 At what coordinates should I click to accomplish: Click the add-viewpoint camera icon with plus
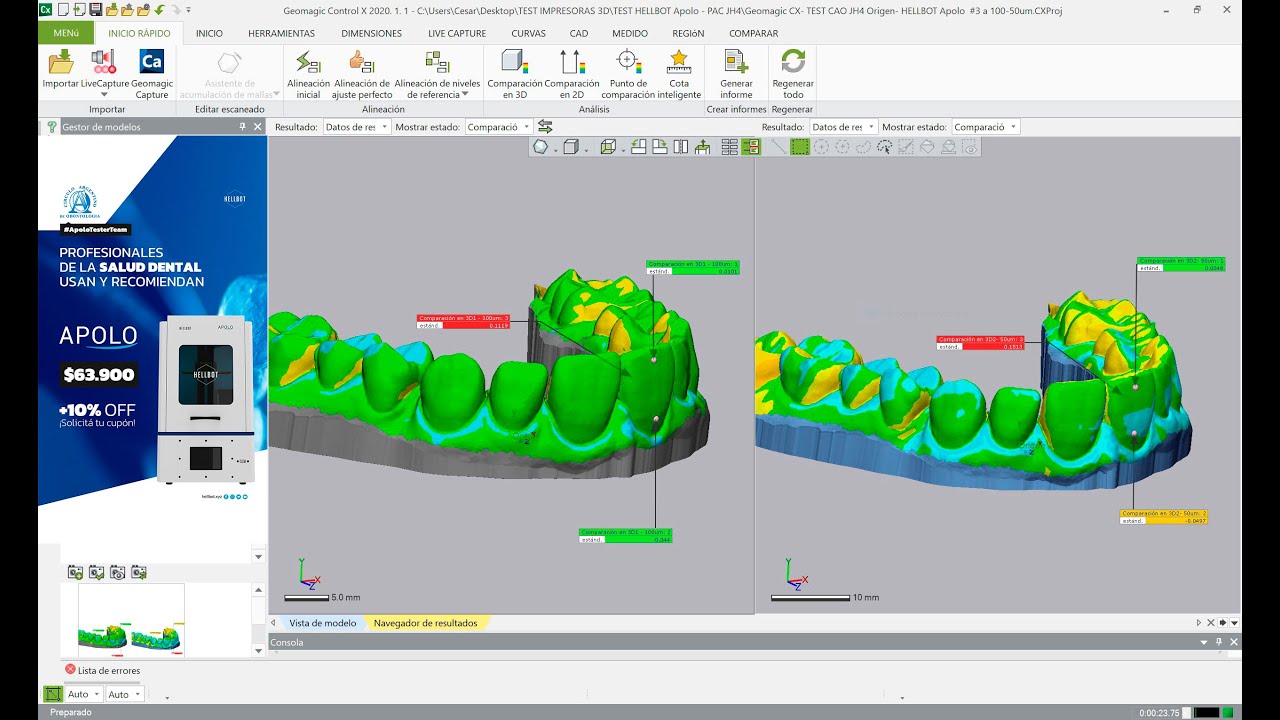tap(75, 572)
